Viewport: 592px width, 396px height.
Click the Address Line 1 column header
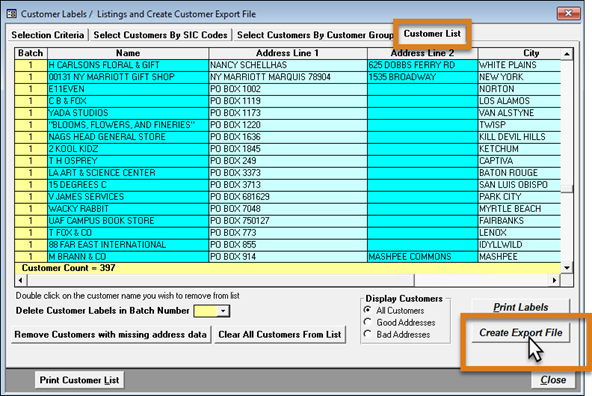click(288, 53)
